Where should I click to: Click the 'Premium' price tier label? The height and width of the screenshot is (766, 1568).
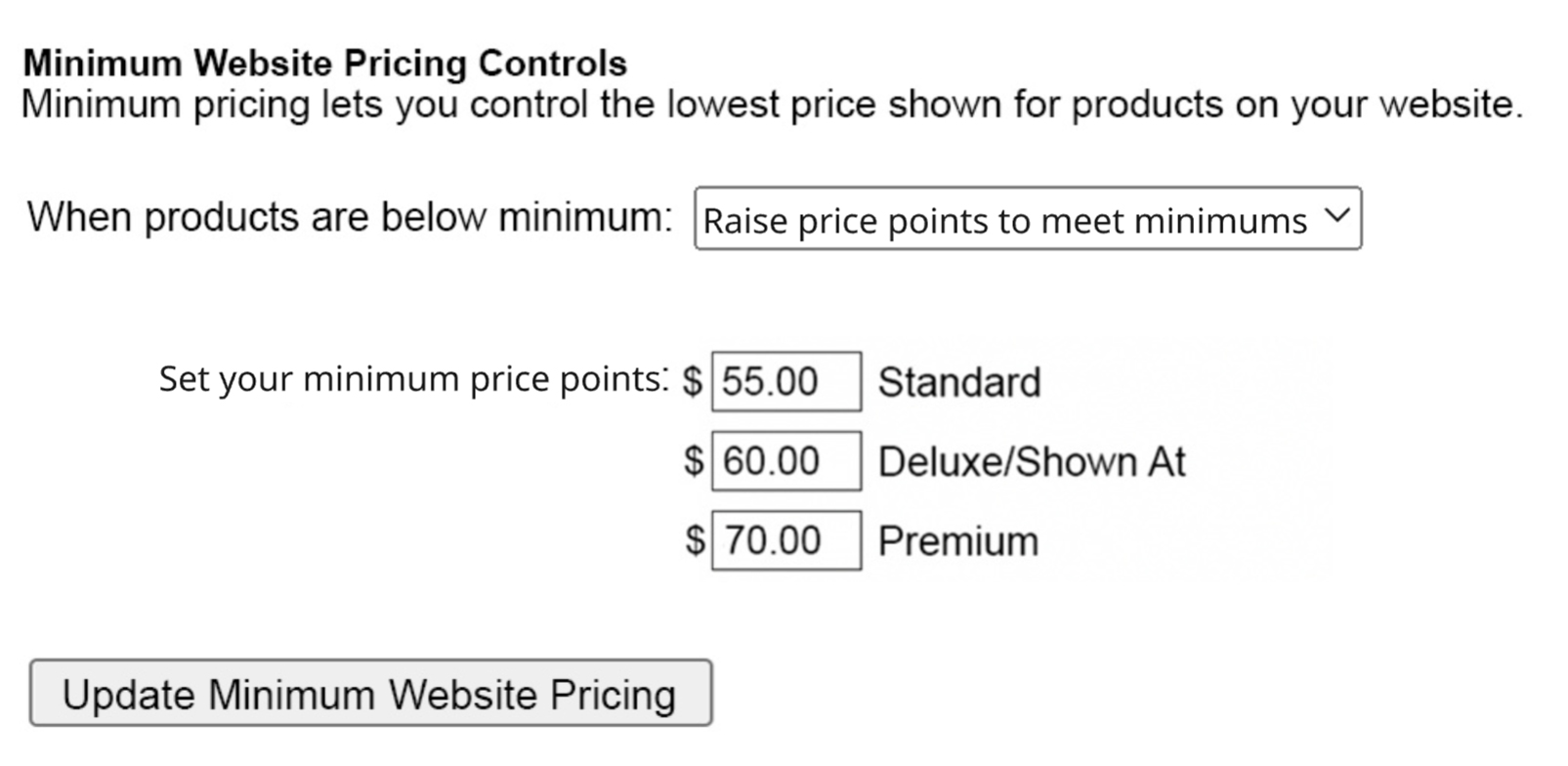(957, 541)
